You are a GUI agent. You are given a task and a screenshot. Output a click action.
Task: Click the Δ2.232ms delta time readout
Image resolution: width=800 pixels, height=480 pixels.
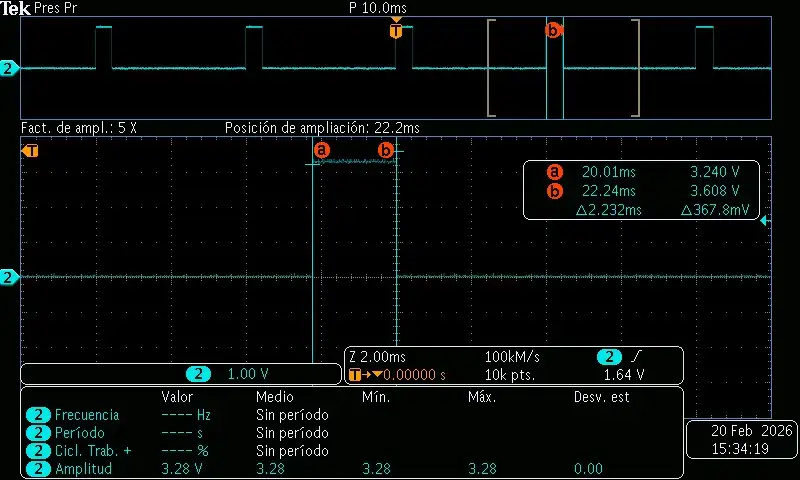[x=608, y=210]
